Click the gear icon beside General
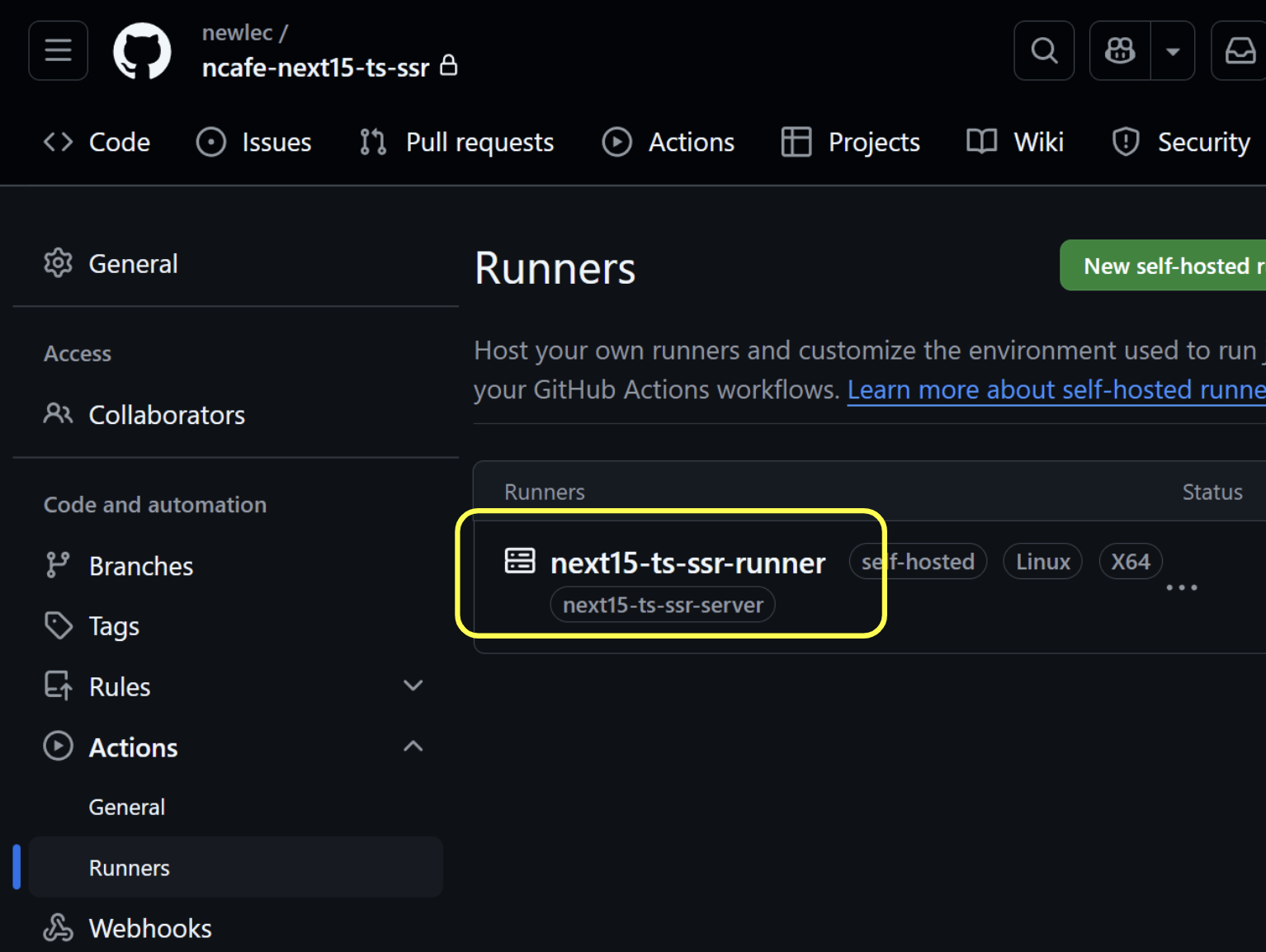1266x952 pixels. pyautogui.click(x=58, y=263)
